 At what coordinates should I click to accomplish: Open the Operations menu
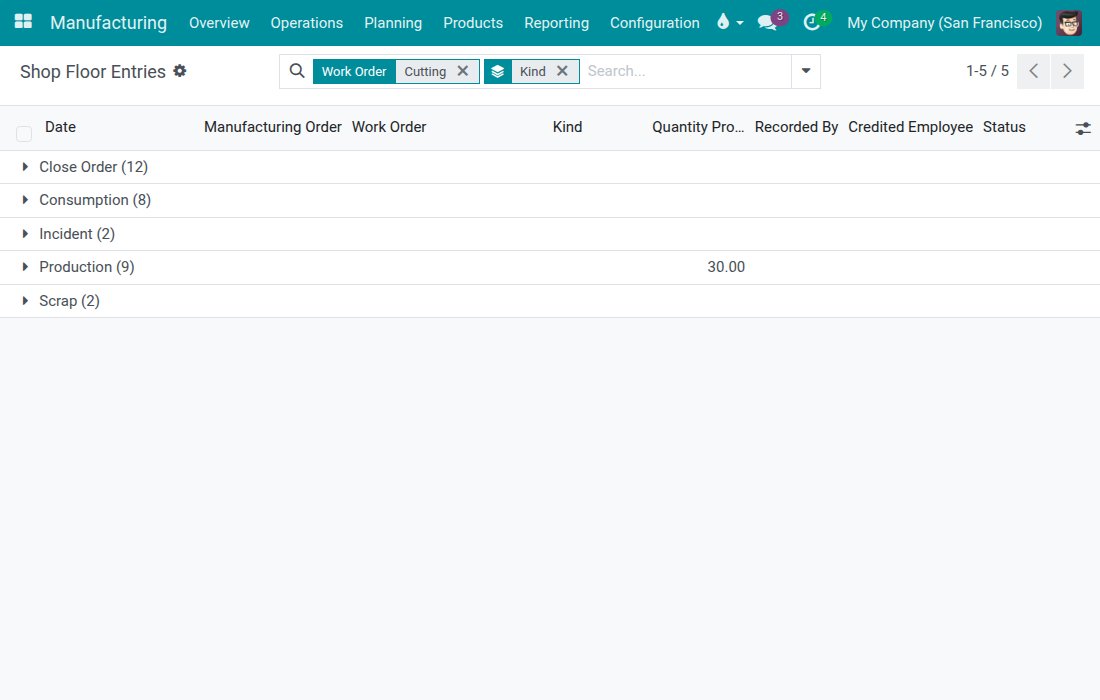point(307,22)
